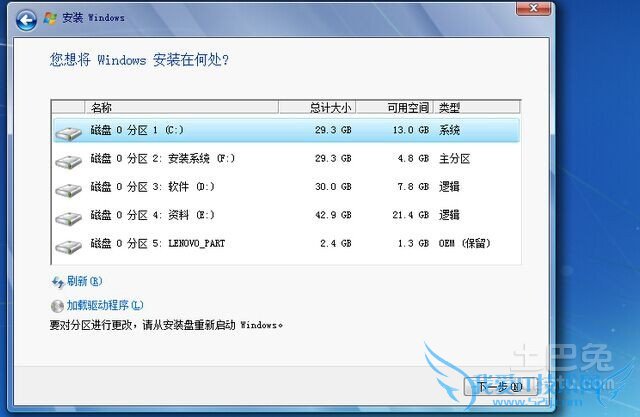Click the heading 您想将 Windows 安装在何处?
The width and height of the screenshot is (640, 417).
click(139, 60)
